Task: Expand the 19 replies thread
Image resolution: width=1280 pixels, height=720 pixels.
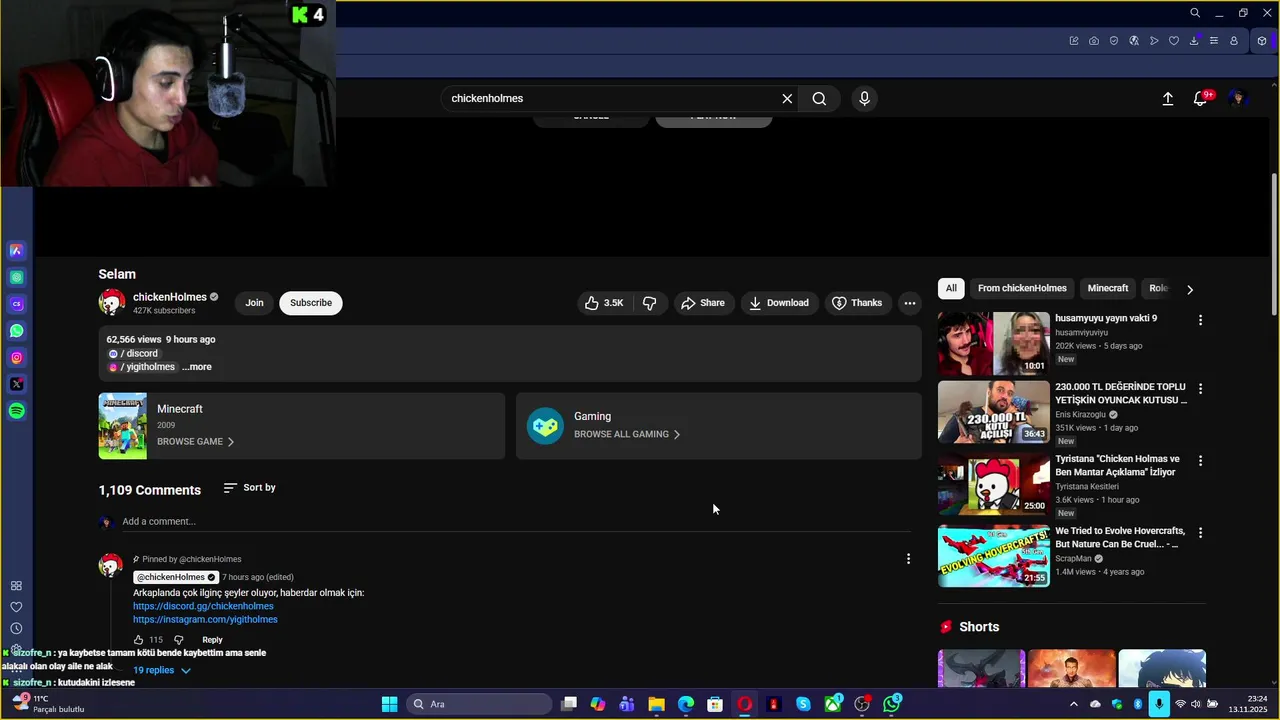Action: click(x=161, y=670)
